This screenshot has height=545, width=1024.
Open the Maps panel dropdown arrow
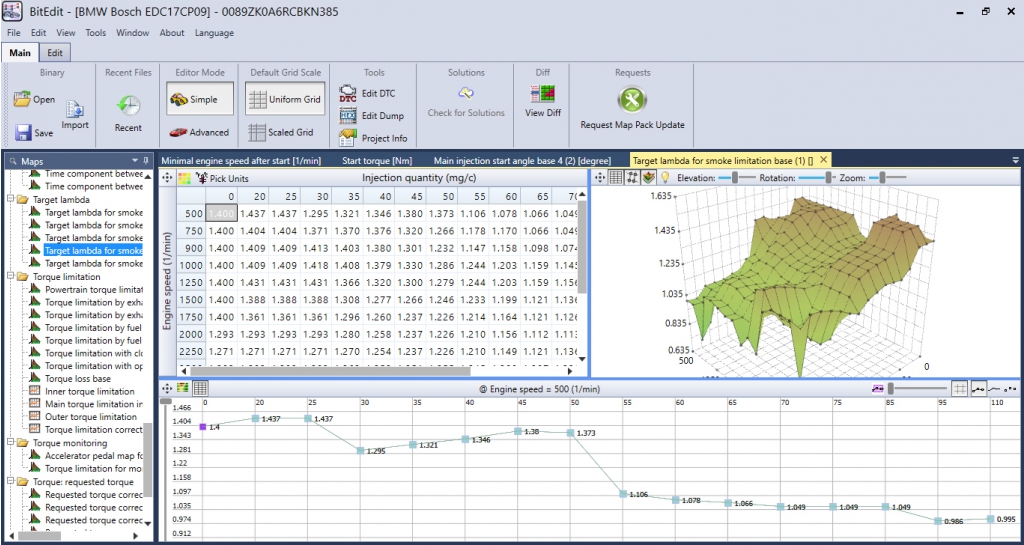135,160
